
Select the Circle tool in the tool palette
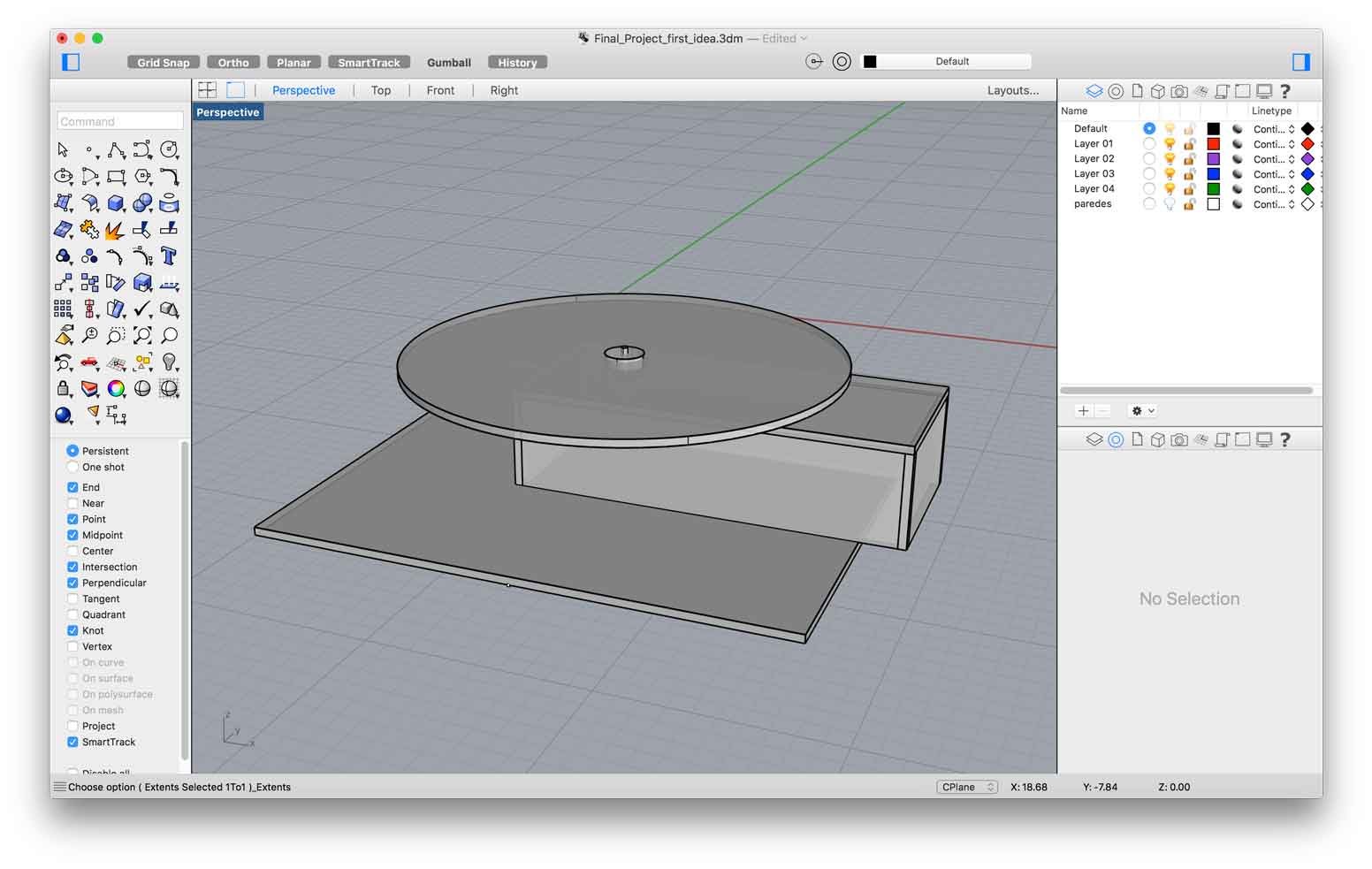[169, 149]
